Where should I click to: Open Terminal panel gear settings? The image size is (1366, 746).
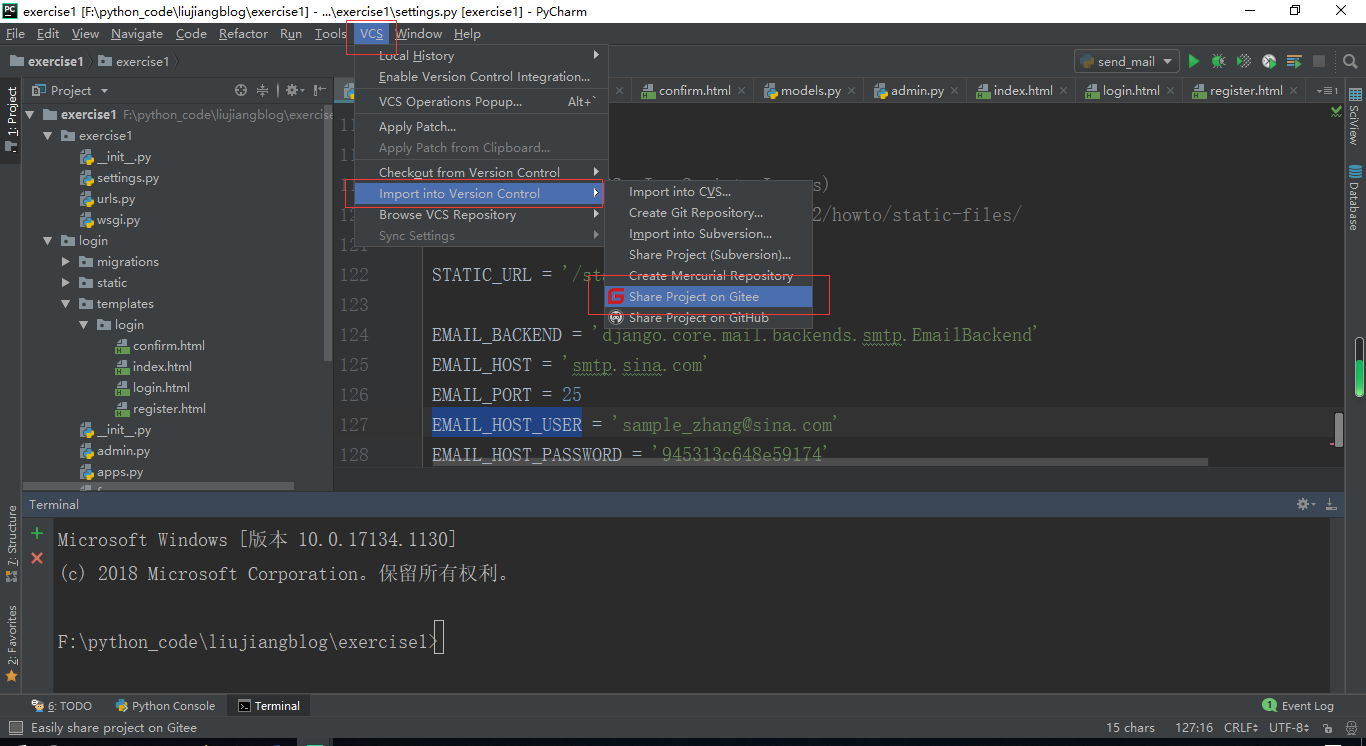coord(1304,505)
